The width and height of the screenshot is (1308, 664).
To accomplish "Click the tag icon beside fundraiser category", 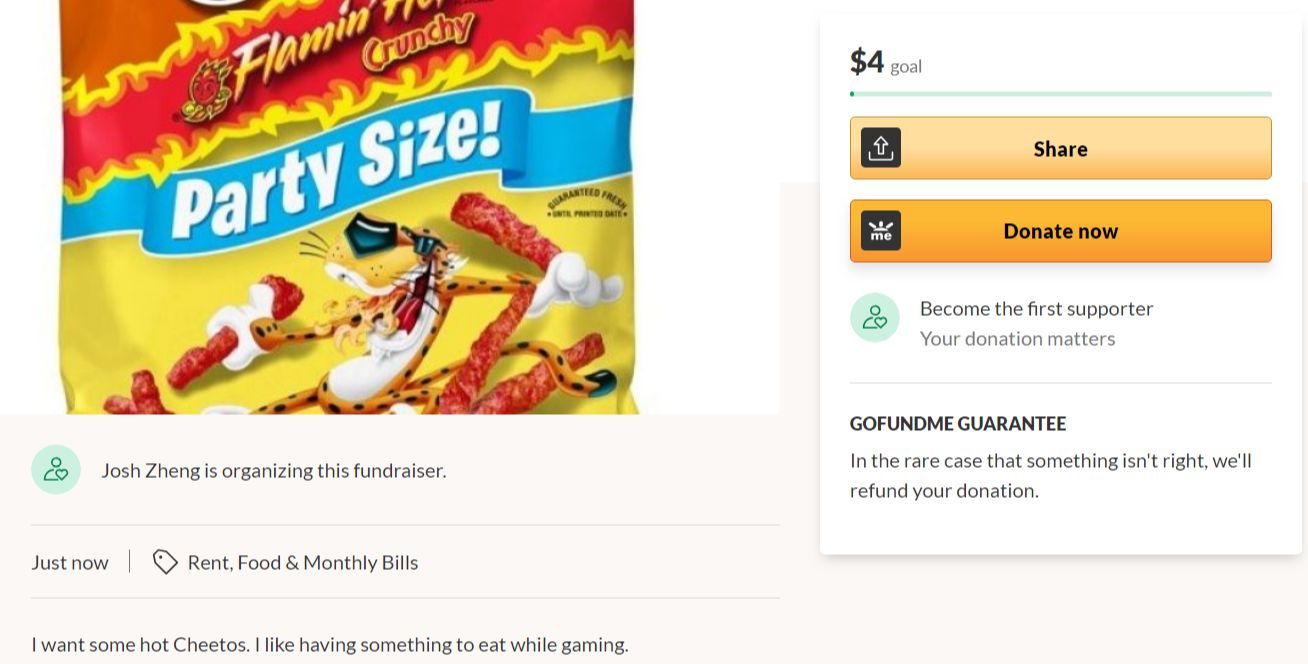I will 165,562.
